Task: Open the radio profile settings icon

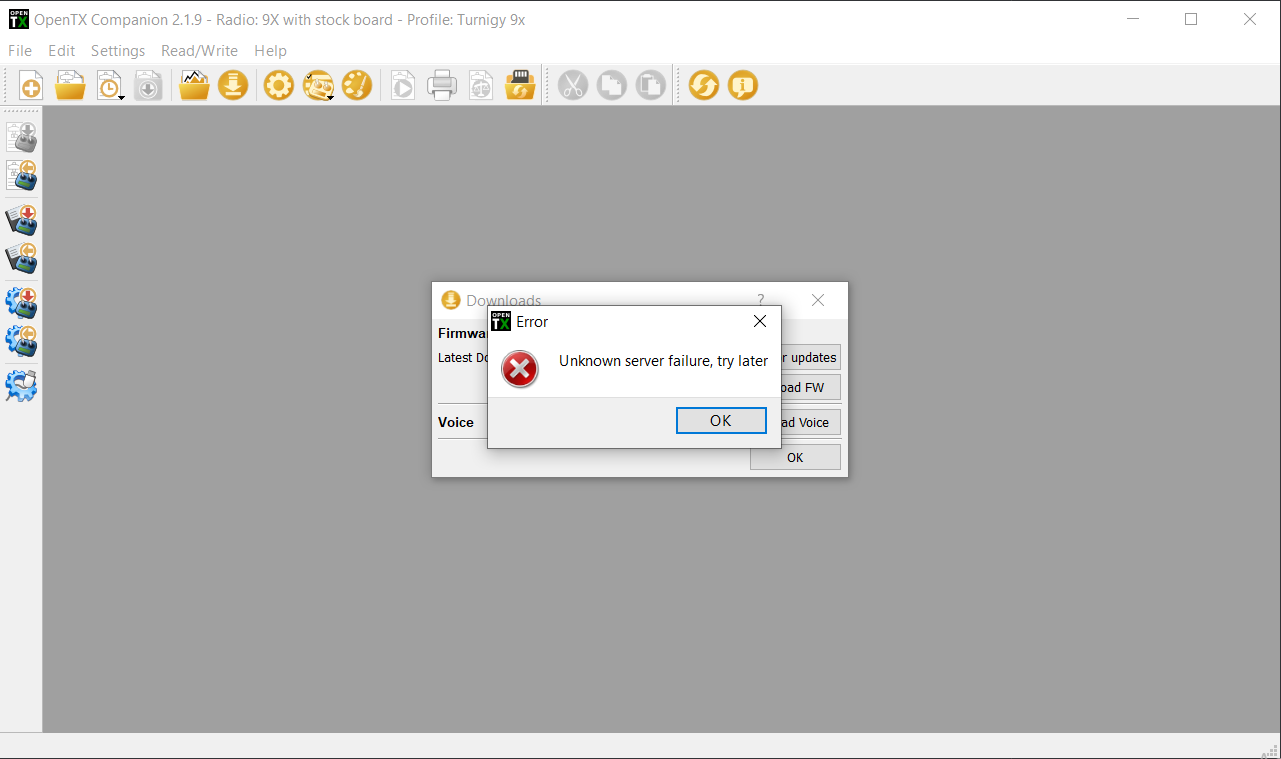Action: [x=317, y=85]
